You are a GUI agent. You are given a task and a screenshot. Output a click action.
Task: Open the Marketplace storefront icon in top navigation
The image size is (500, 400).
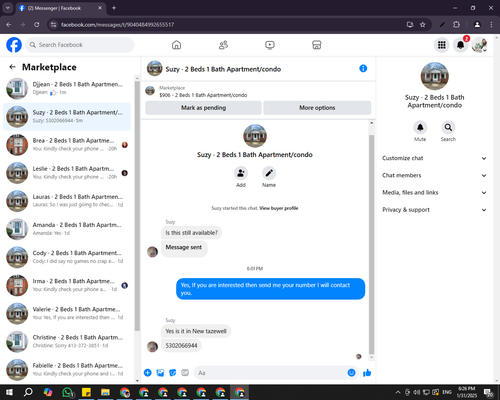316,45
